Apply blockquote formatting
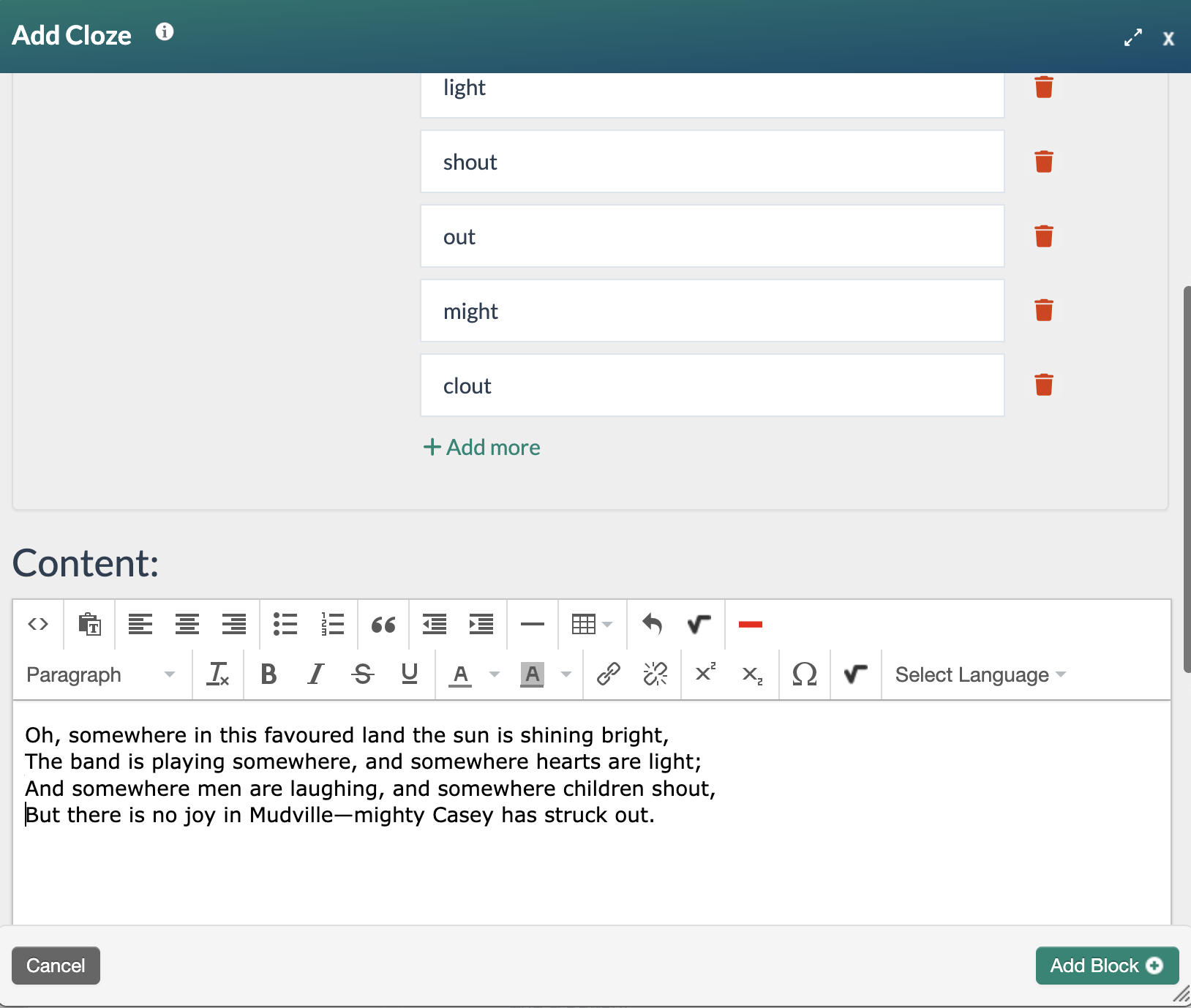The width and height of the screenshot is (1191, 1008). 383,624
